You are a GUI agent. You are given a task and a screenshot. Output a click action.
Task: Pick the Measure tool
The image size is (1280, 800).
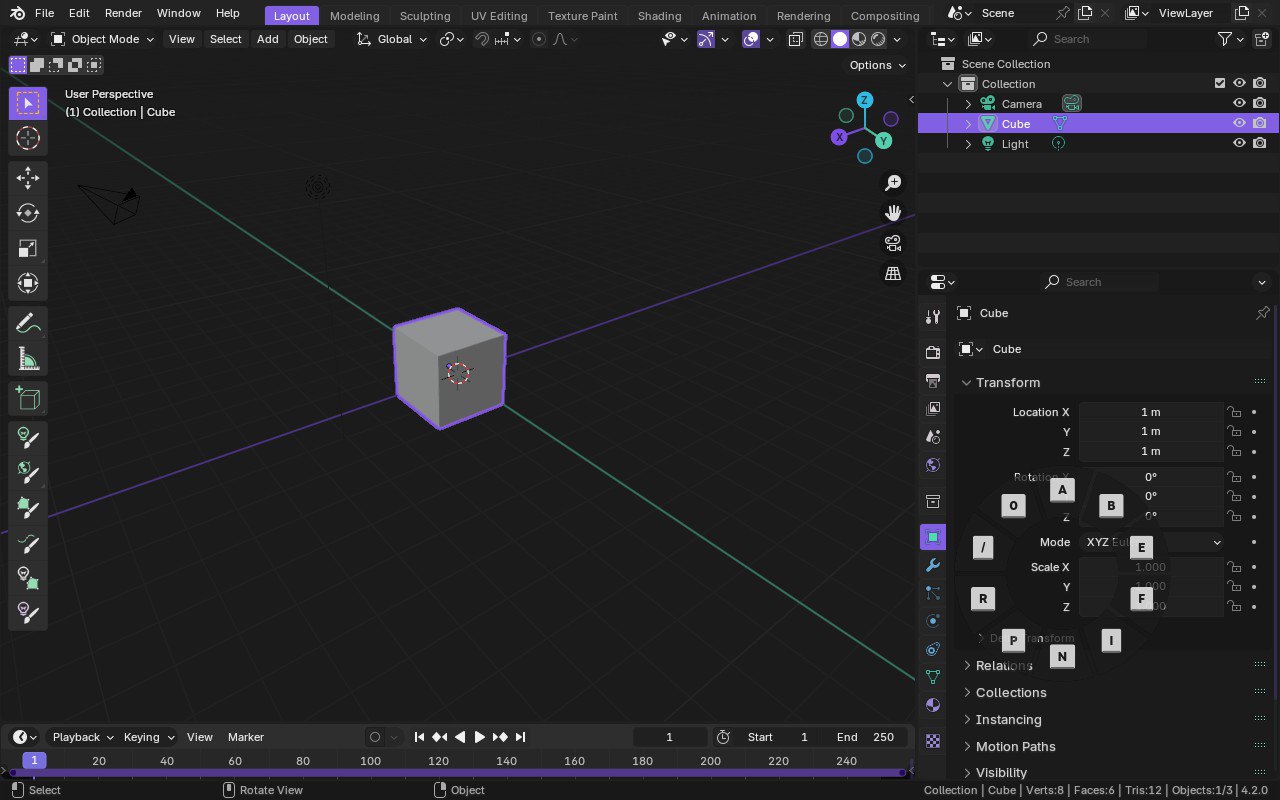pos(28,360)
